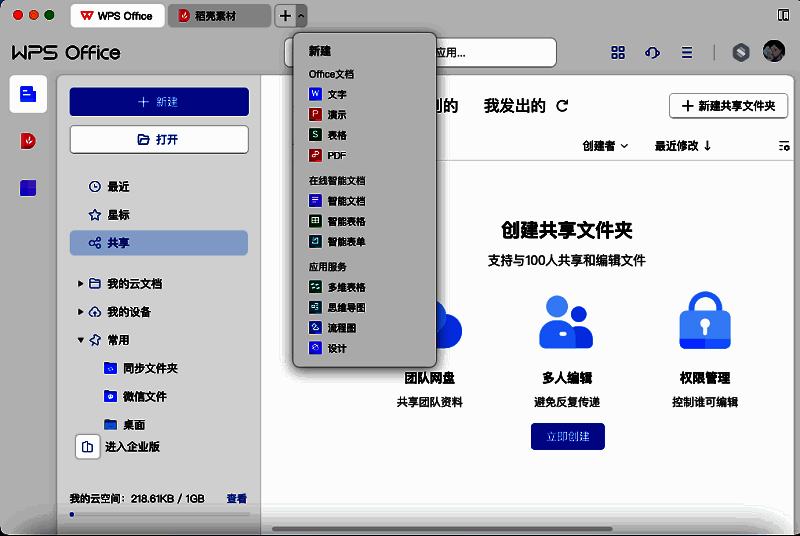Click the hexagon membership icon
This screenshot has height=536, width=800.
[x=741, y=53]
